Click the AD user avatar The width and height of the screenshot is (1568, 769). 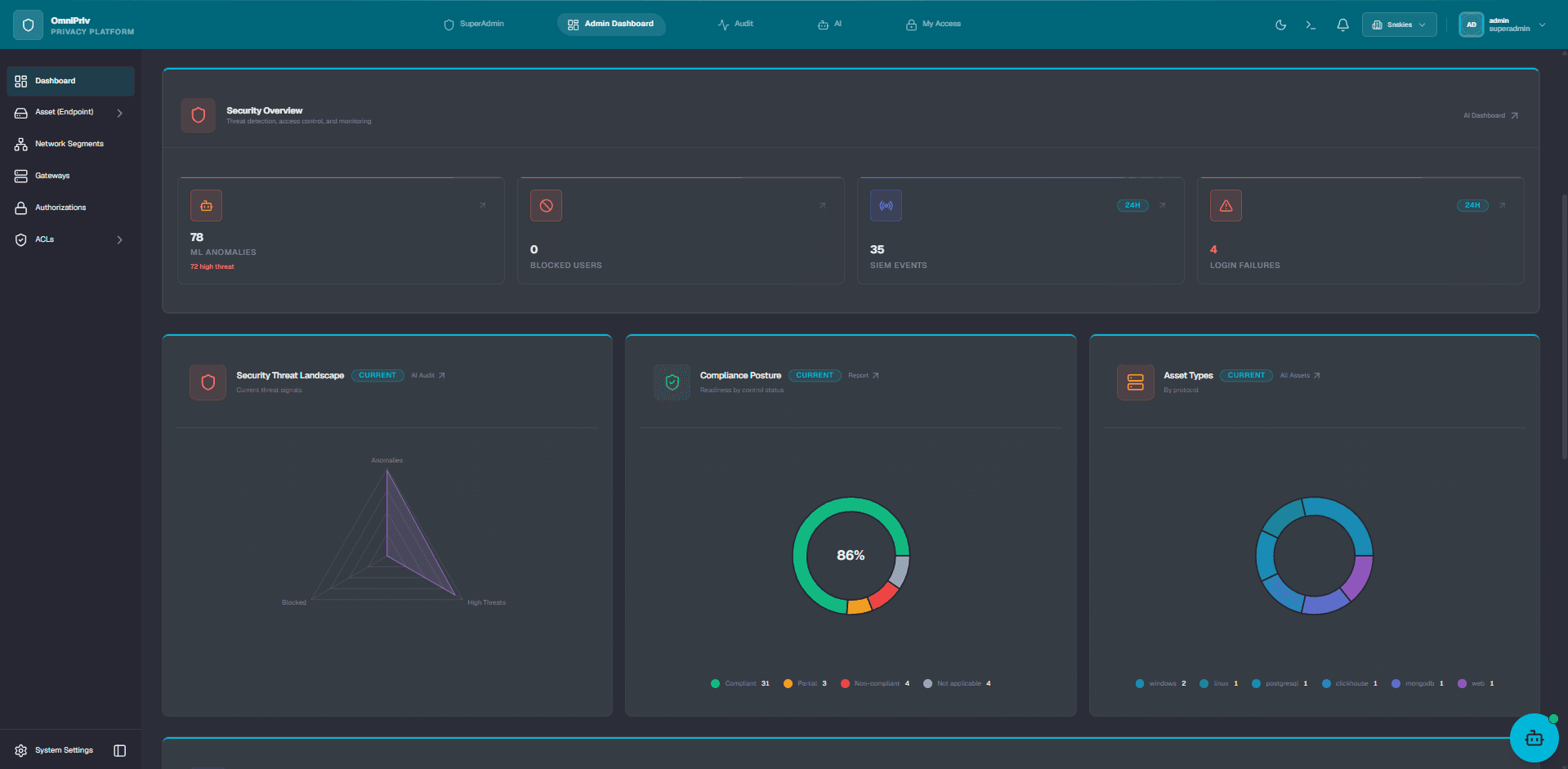pos(1471,25)
